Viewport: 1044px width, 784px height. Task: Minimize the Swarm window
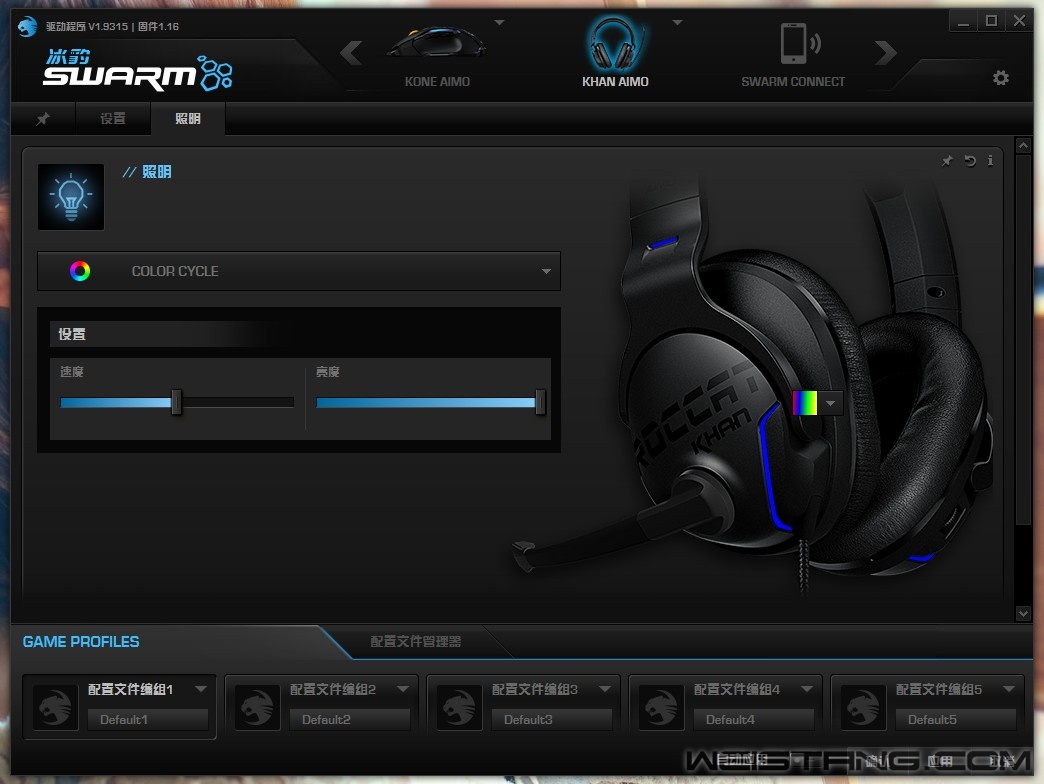click(963, 21)
